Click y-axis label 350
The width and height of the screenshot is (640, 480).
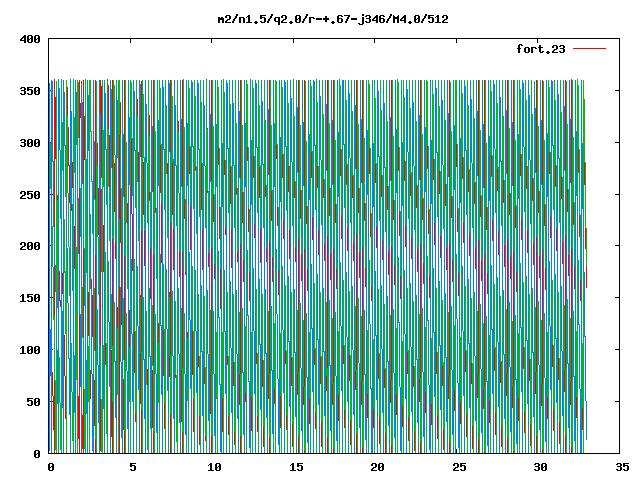click(x=30, y=91)
